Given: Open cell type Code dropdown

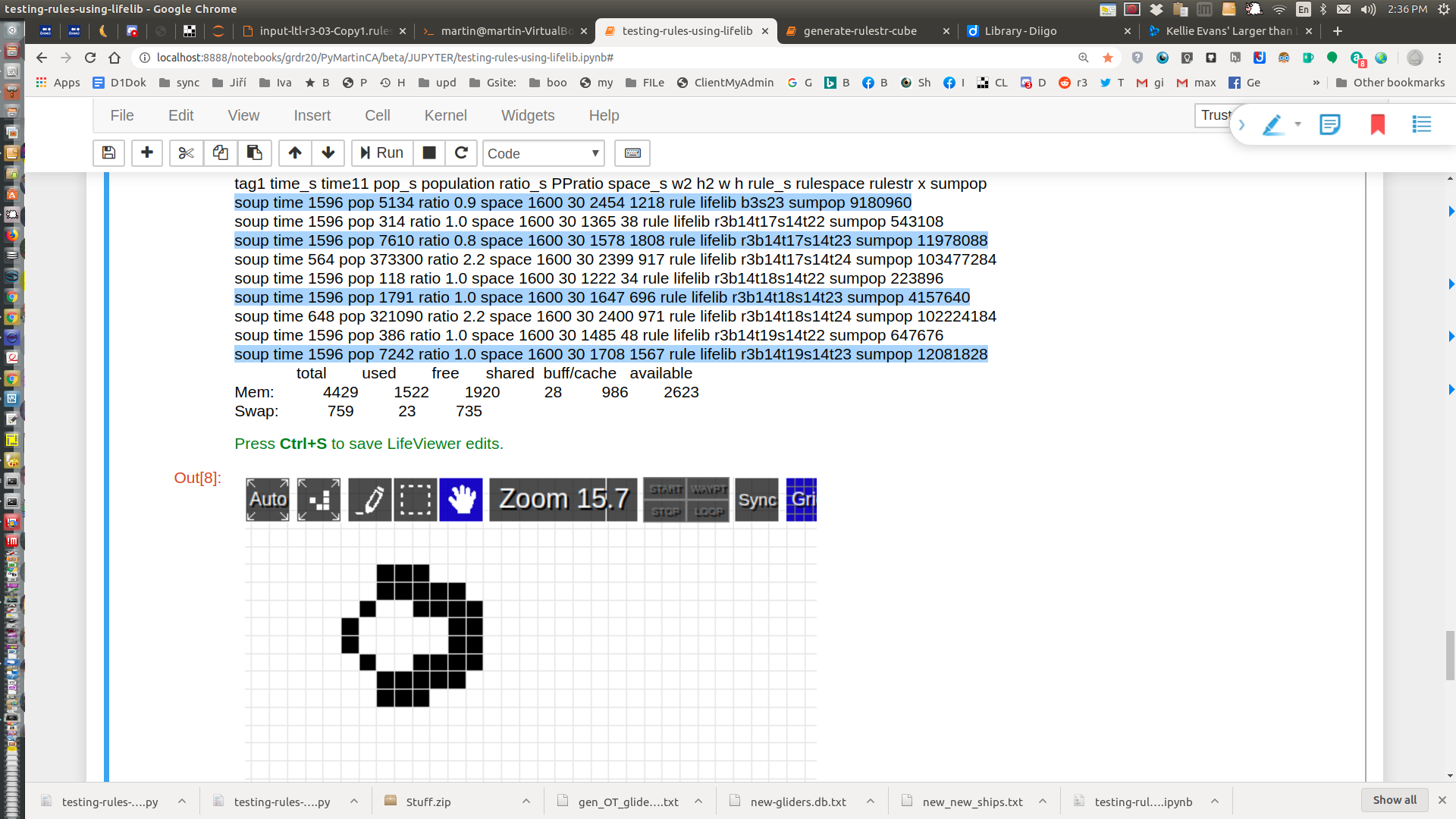Looking at the screenshot, I should 543,153.
